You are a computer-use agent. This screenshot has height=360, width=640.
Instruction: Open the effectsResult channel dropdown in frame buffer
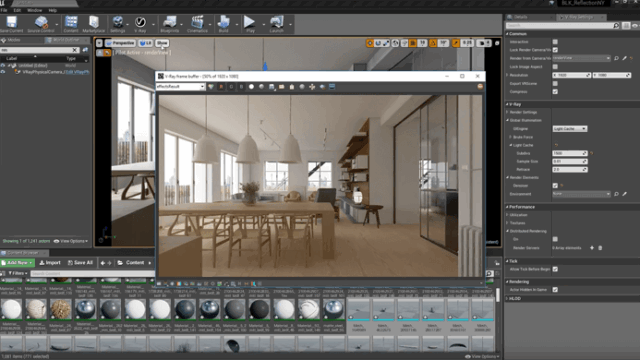(x=180, y=87)
